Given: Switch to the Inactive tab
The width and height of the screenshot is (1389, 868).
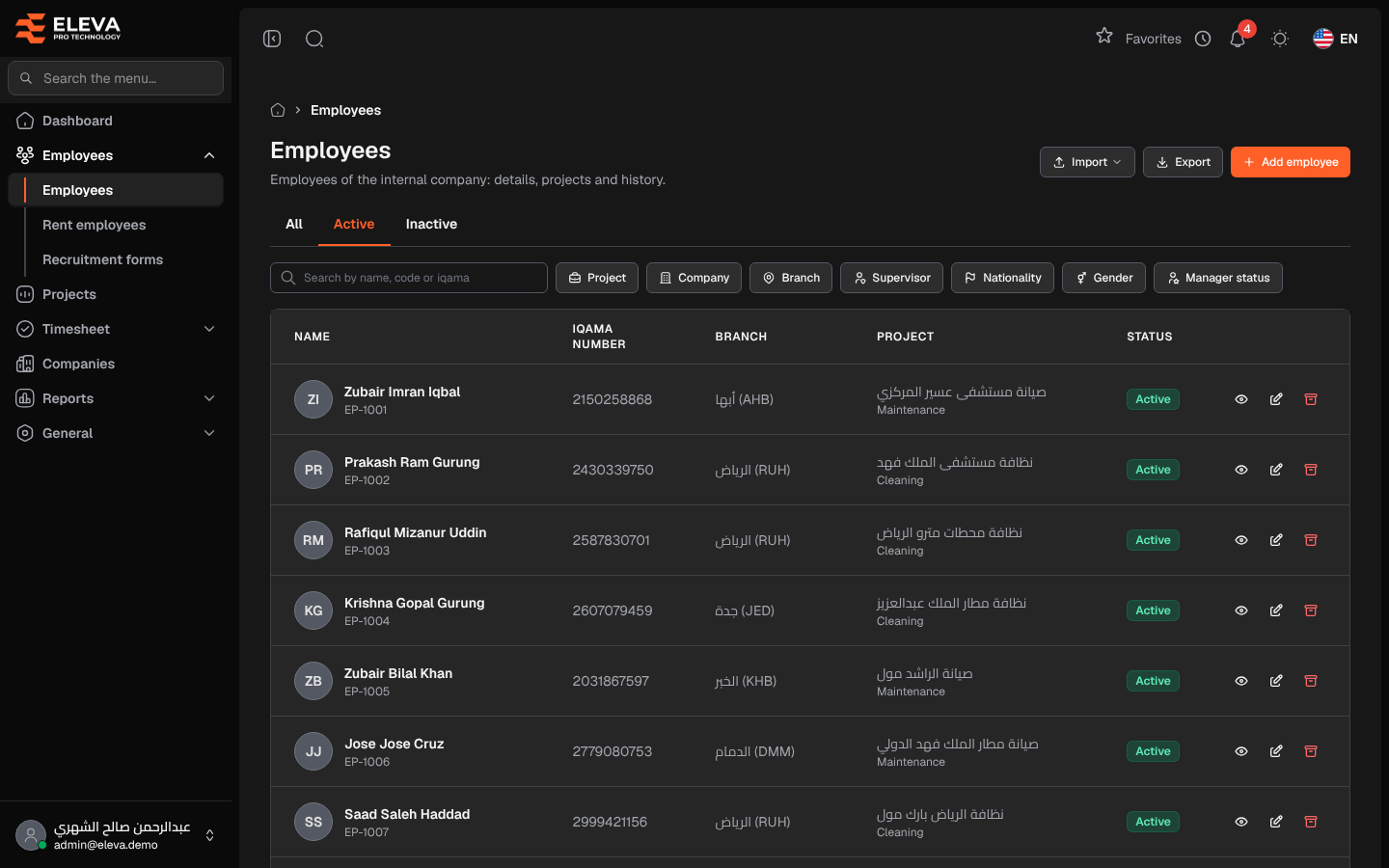Looking at the screenshot, I should [x=431, y=224].
